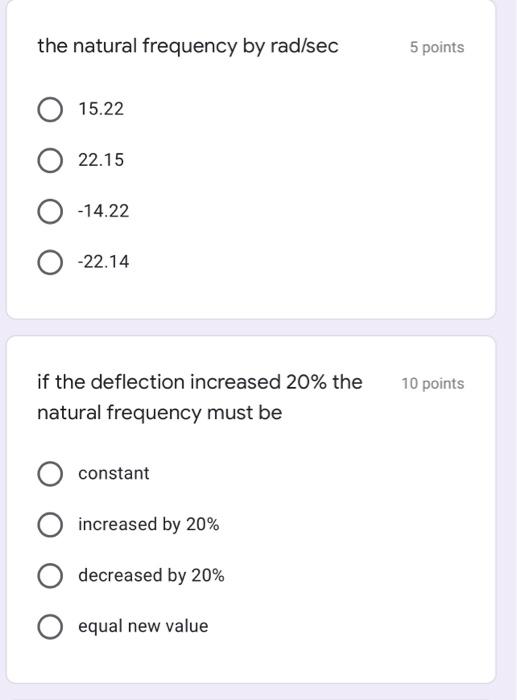Click the word constant answer text
The height and width of the screenshot is (700, 517).
pyautogui.click(x=114, y=473)
